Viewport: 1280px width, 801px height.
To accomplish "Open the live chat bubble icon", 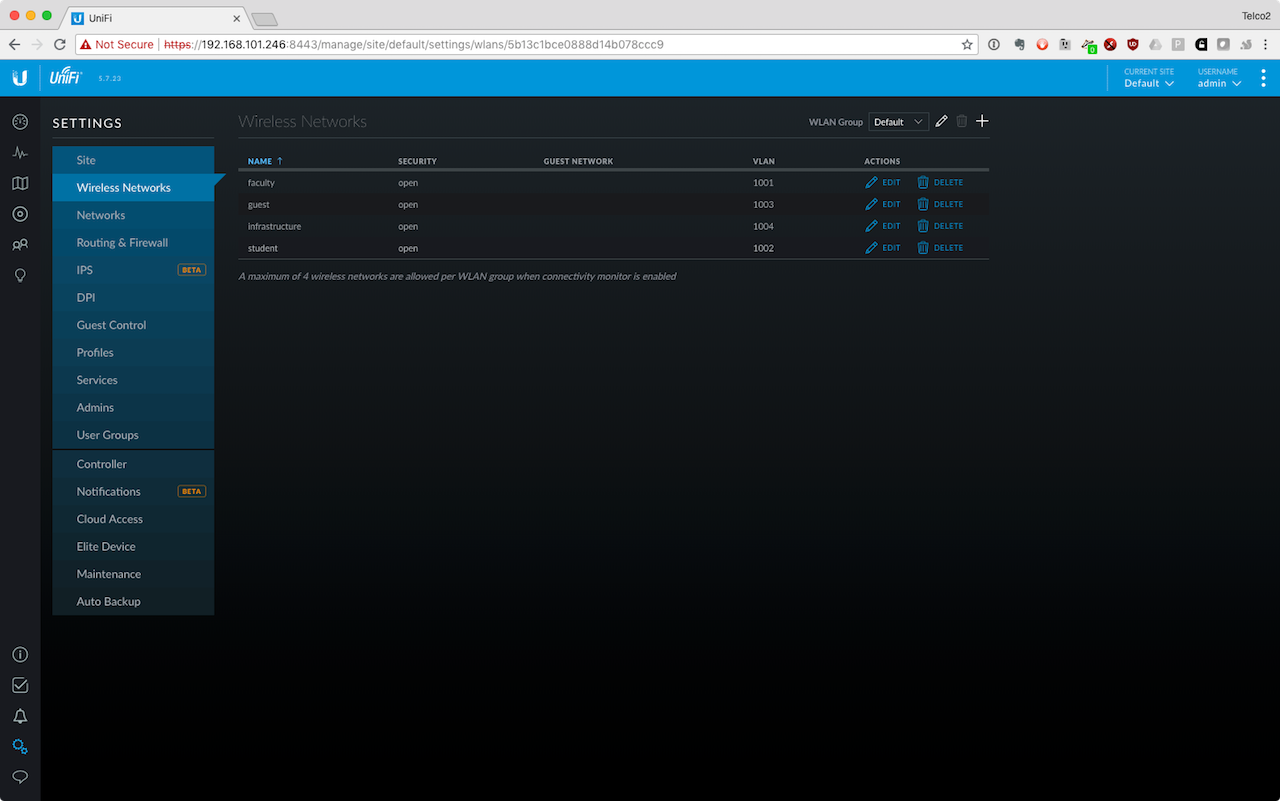I will point(20,777).
